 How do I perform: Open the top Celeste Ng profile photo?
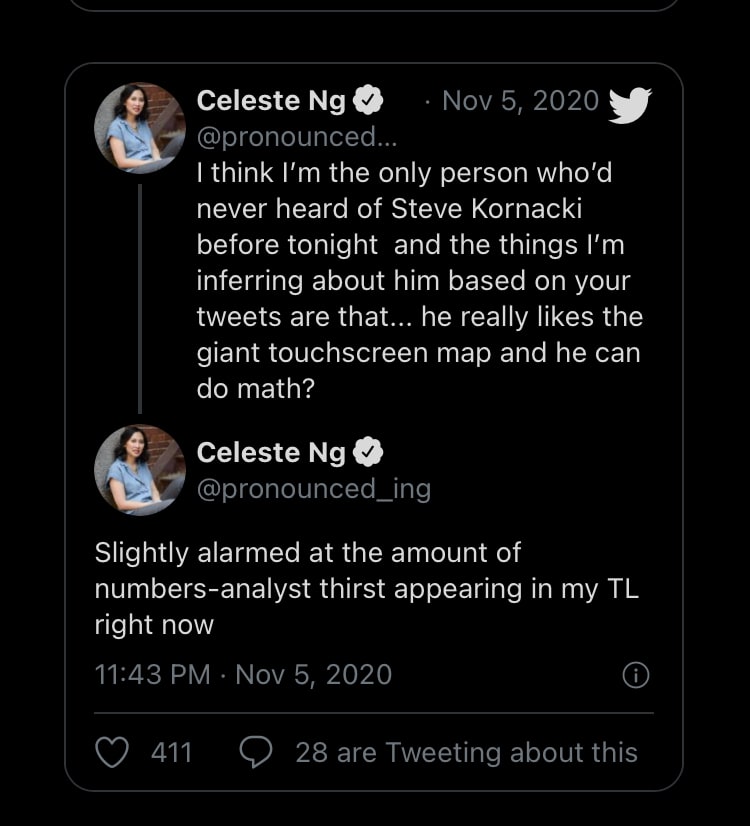(140, 128)
